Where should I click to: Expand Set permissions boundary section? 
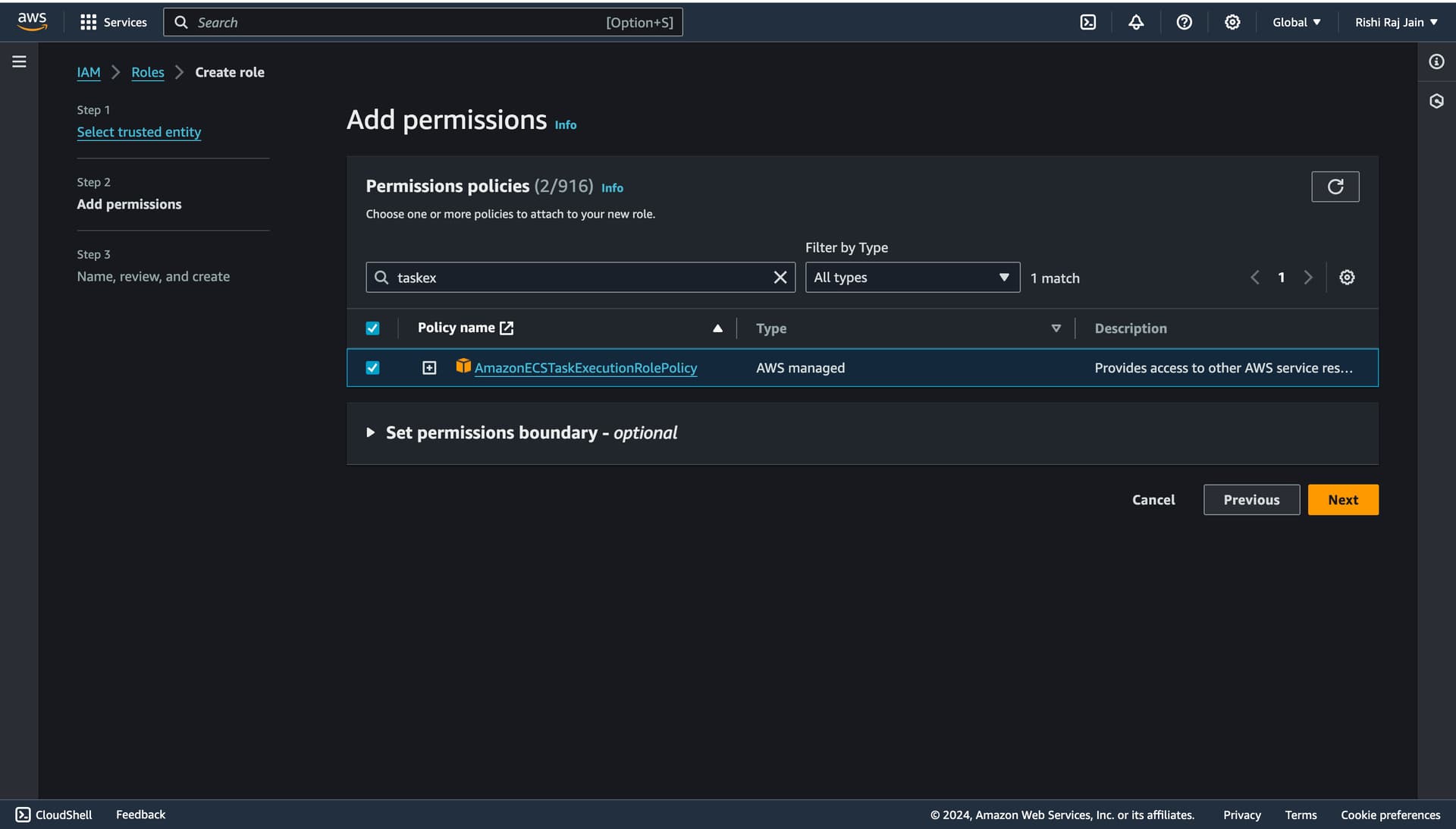click(371, 432)
